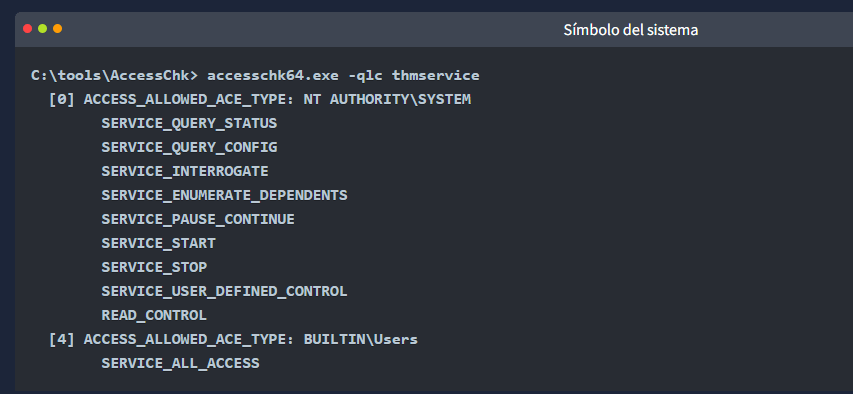Click the SERVICE_INTERROGATE line
Viewport: 853px width, 394px height.
pos(184,171)
